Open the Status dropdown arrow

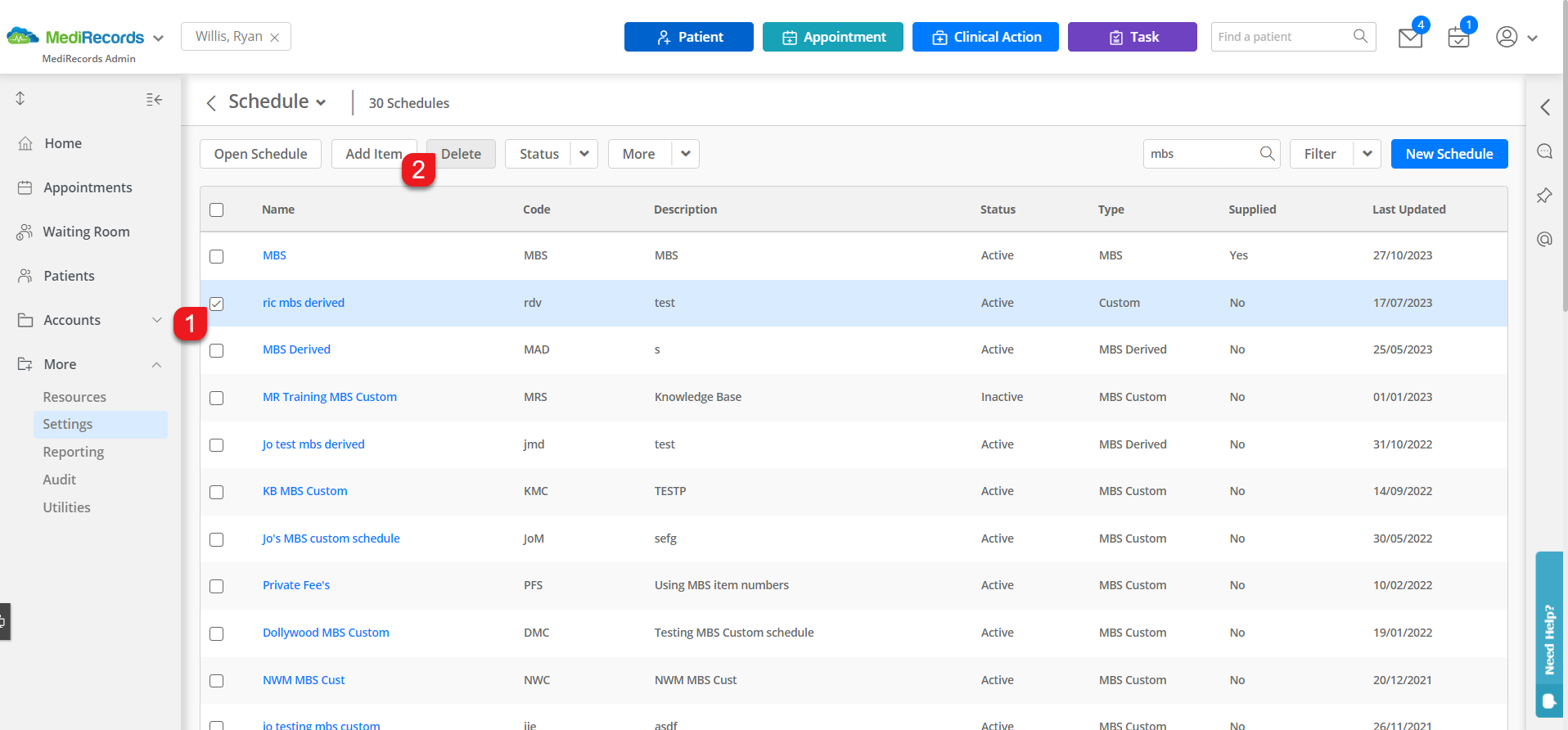coord(584,154)
